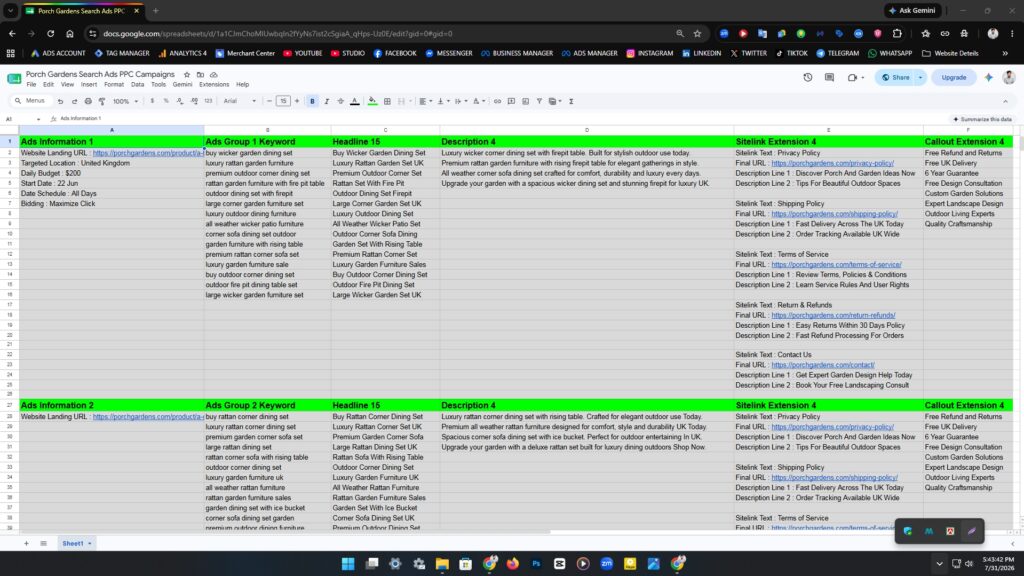This screenshot has width=1024, height=576.
Task: Open more number formats 123
Action: click(x=208, y=101)
